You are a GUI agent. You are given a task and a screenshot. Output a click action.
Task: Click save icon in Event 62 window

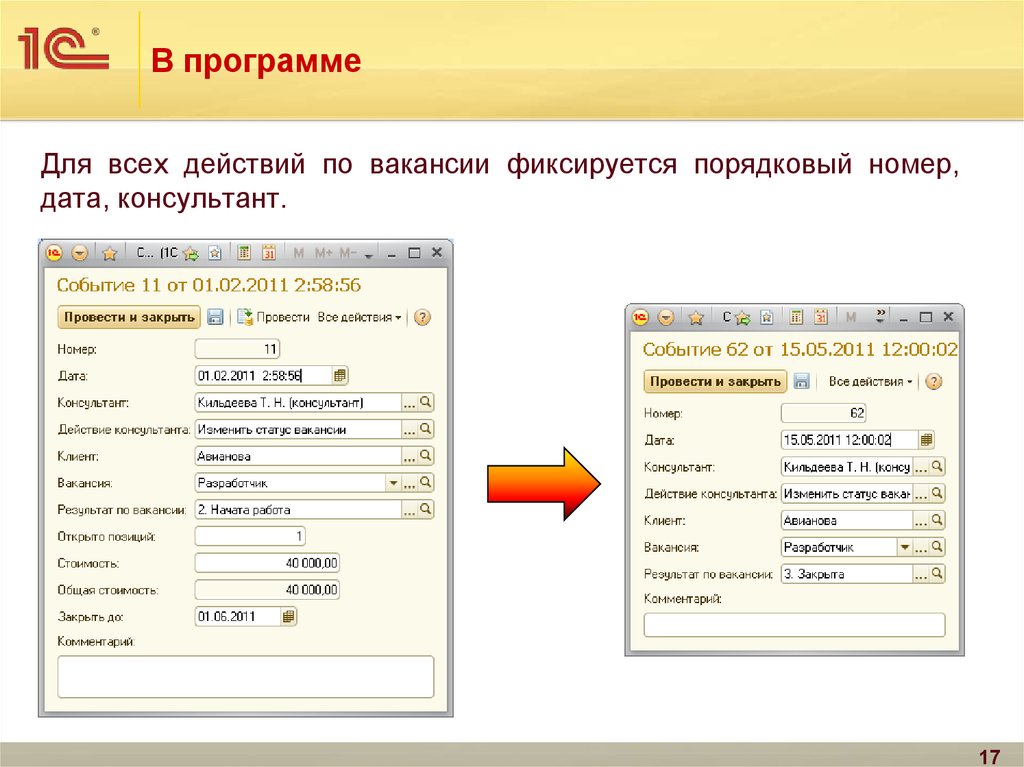coord(801,381)
